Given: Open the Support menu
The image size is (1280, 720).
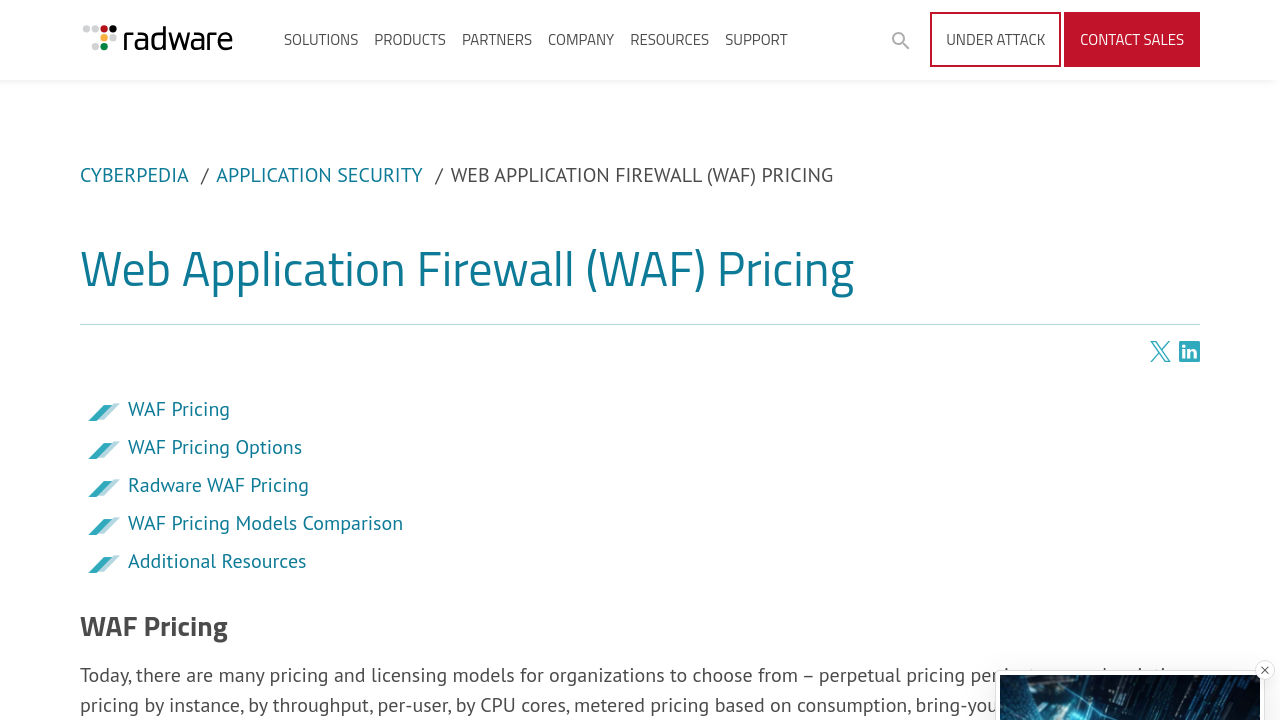Looking at the screenshot, I should coord(756,40).
